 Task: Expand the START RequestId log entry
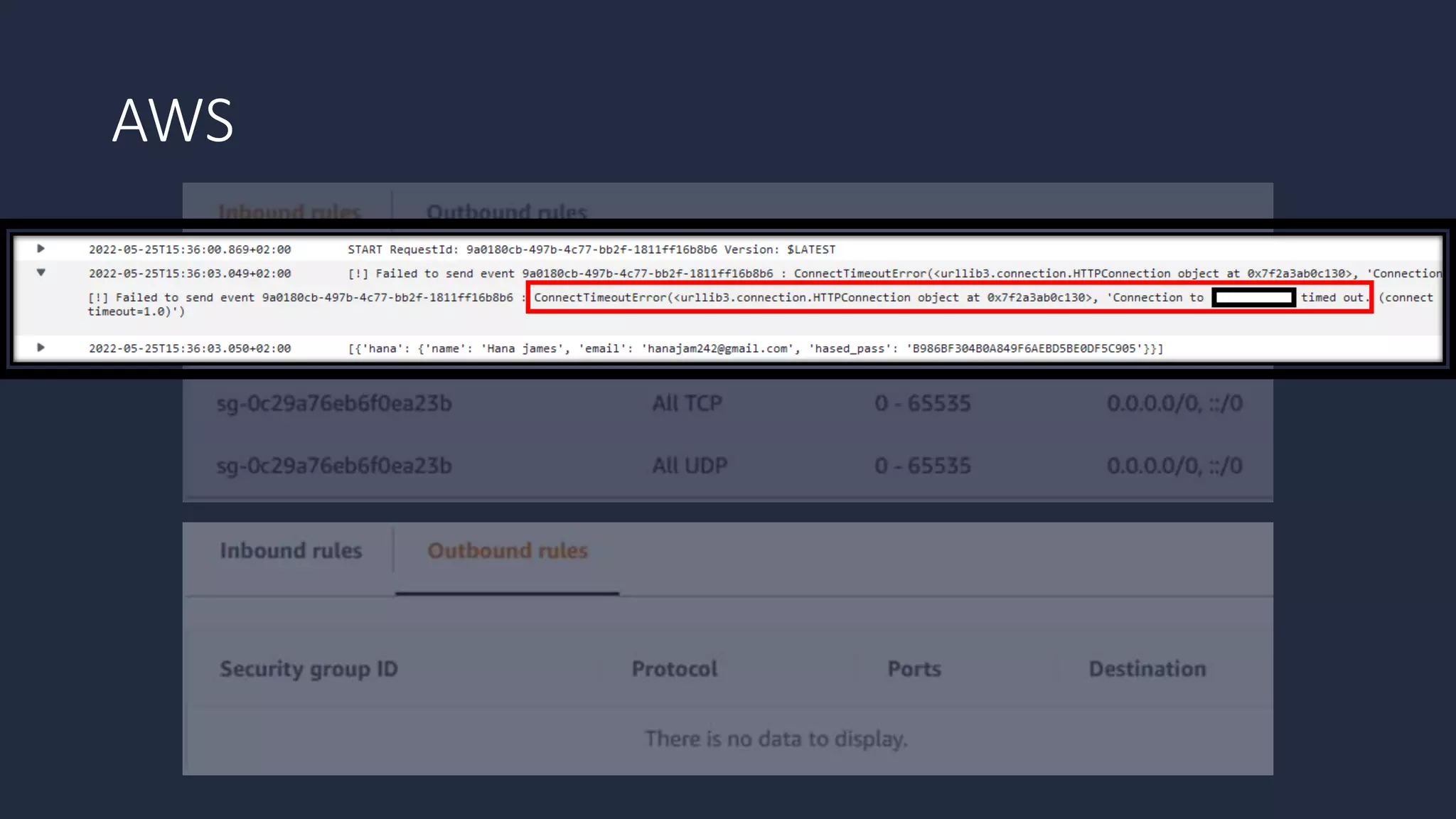pos(41,249)
